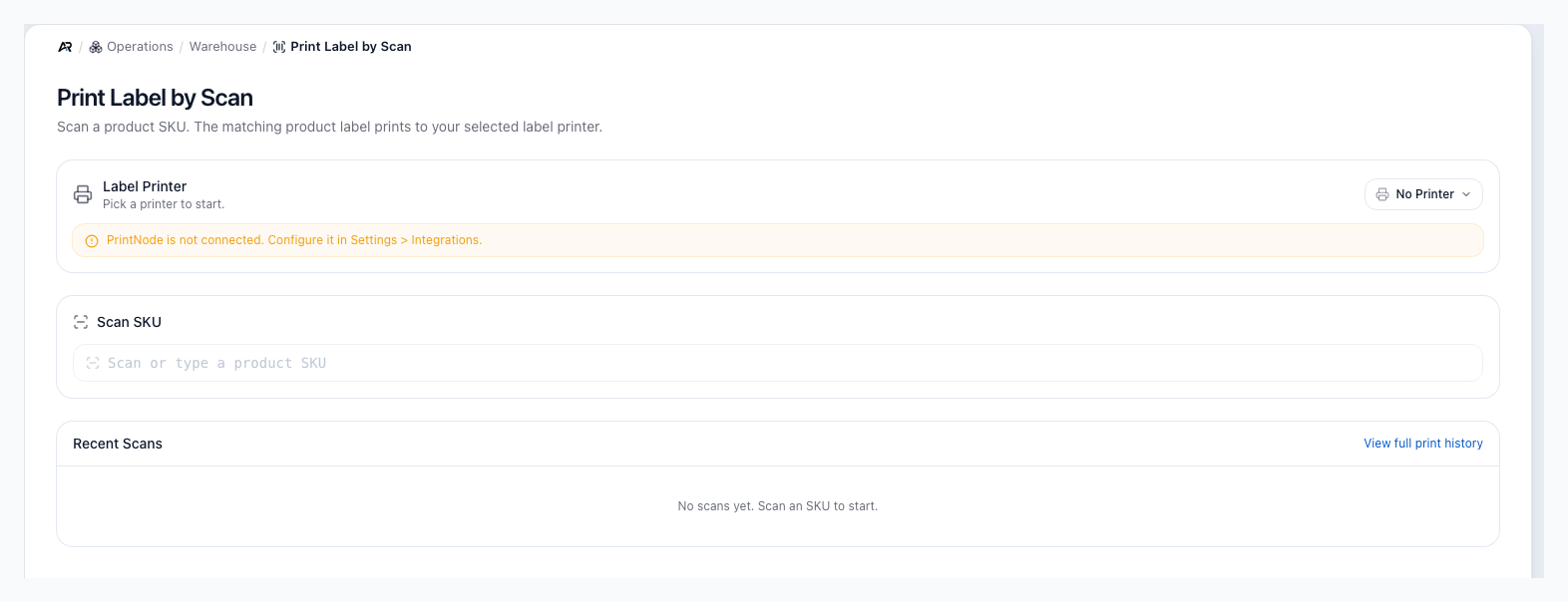This screenshot has width=1568, height=602.
Task: Click the Recent Scans heading
Action: (118, 444)
